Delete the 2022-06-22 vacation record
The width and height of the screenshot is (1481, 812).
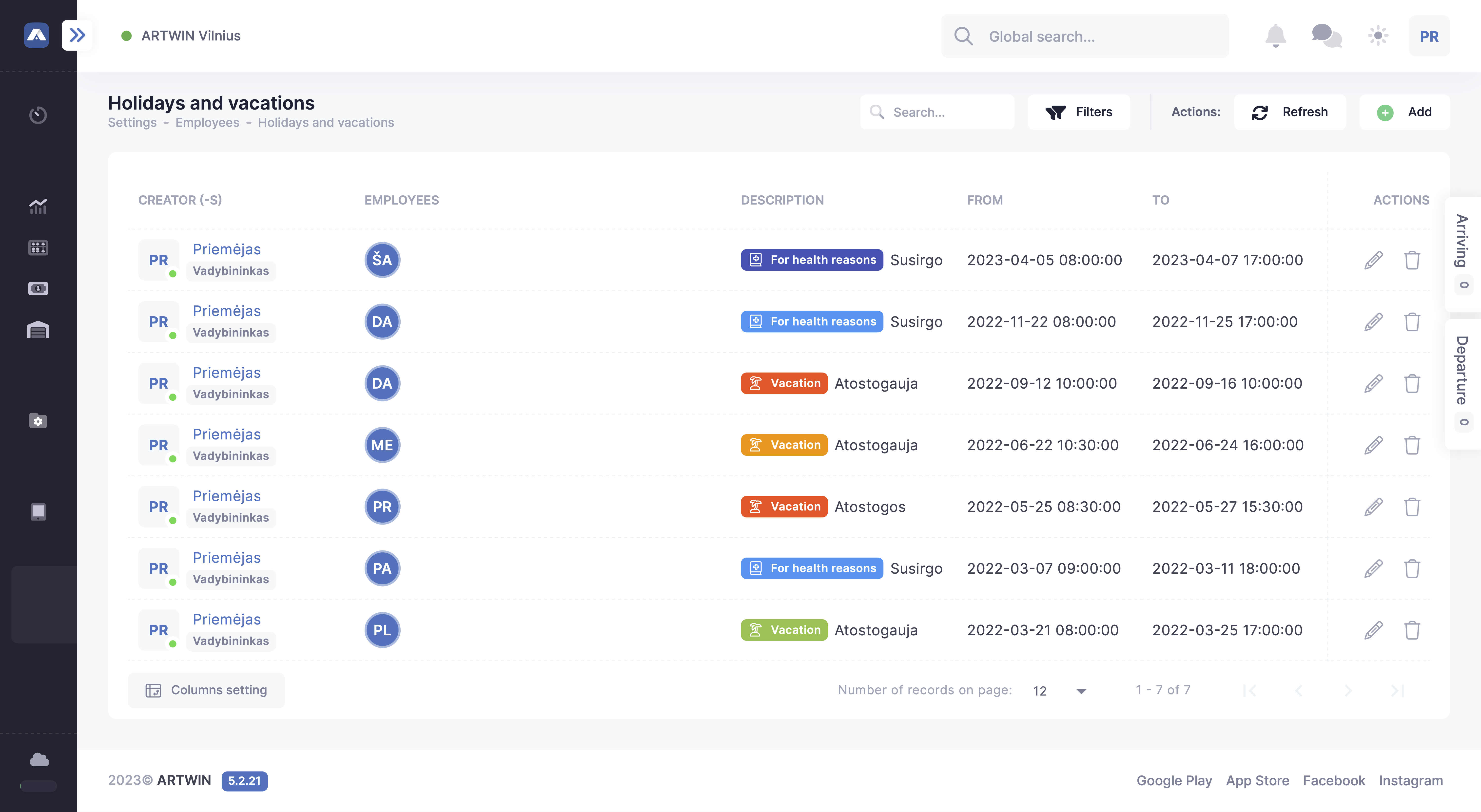[1412, 445]
